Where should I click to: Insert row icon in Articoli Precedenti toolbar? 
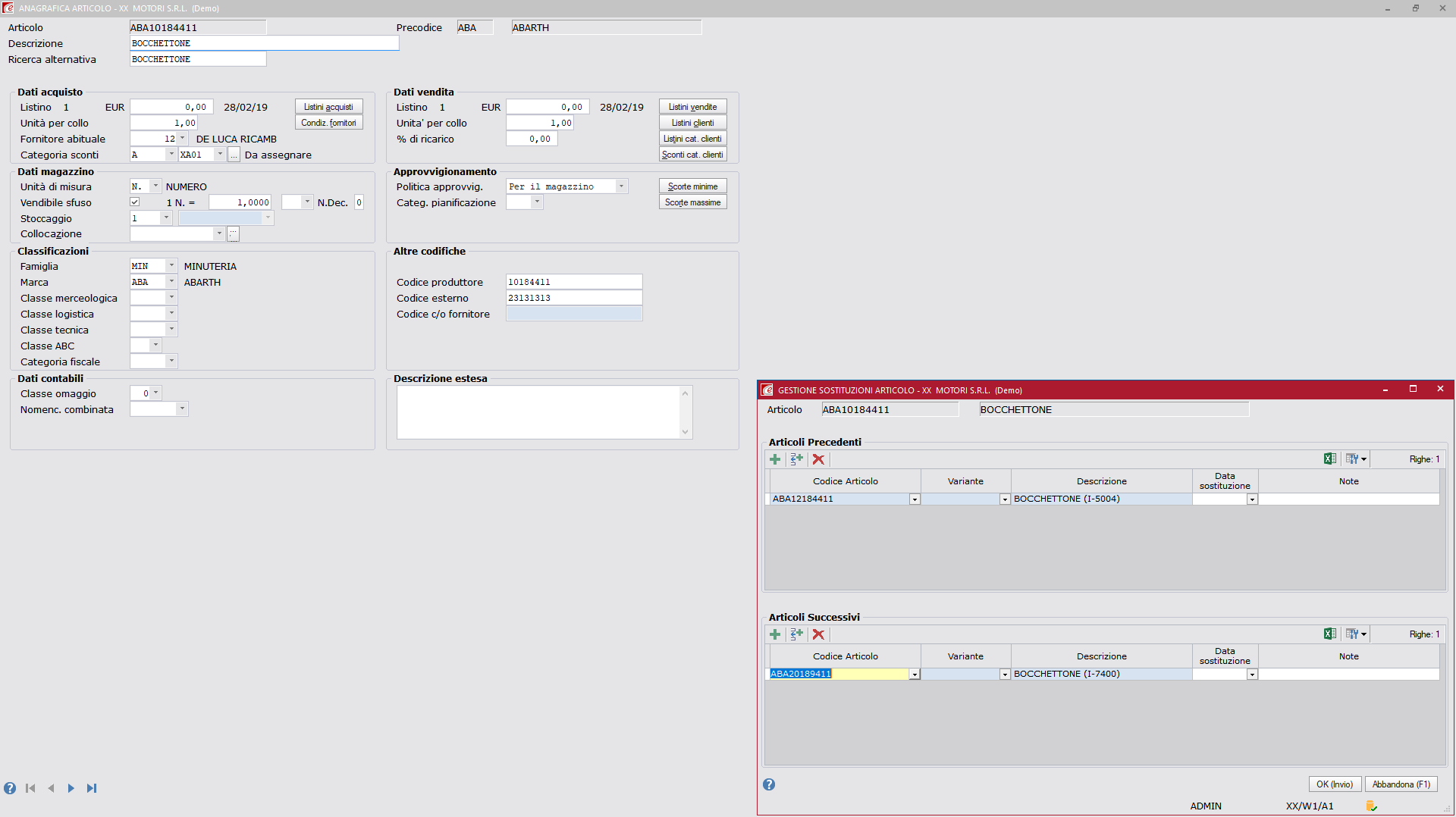click(796, 459)
